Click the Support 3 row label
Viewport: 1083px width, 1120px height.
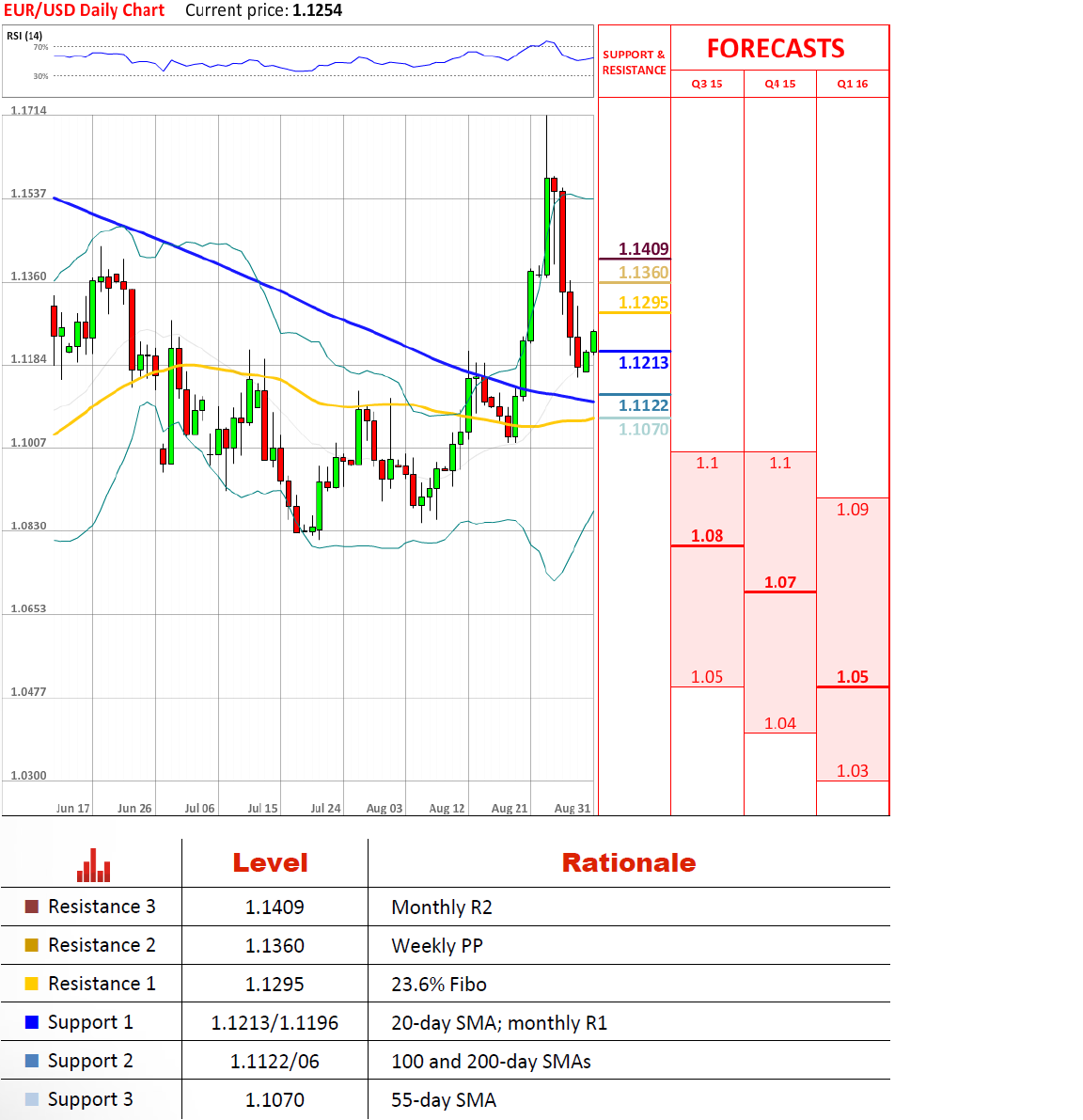[90, 1100]
